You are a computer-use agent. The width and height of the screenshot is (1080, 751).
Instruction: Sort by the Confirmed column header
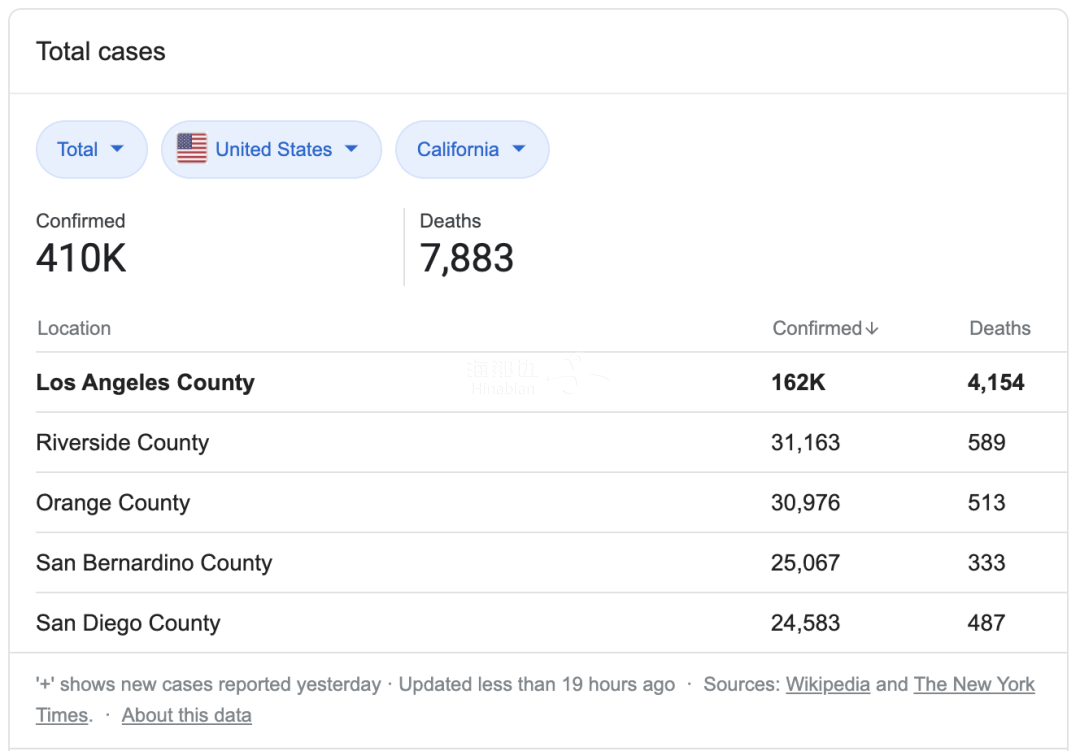click(825, 329)
